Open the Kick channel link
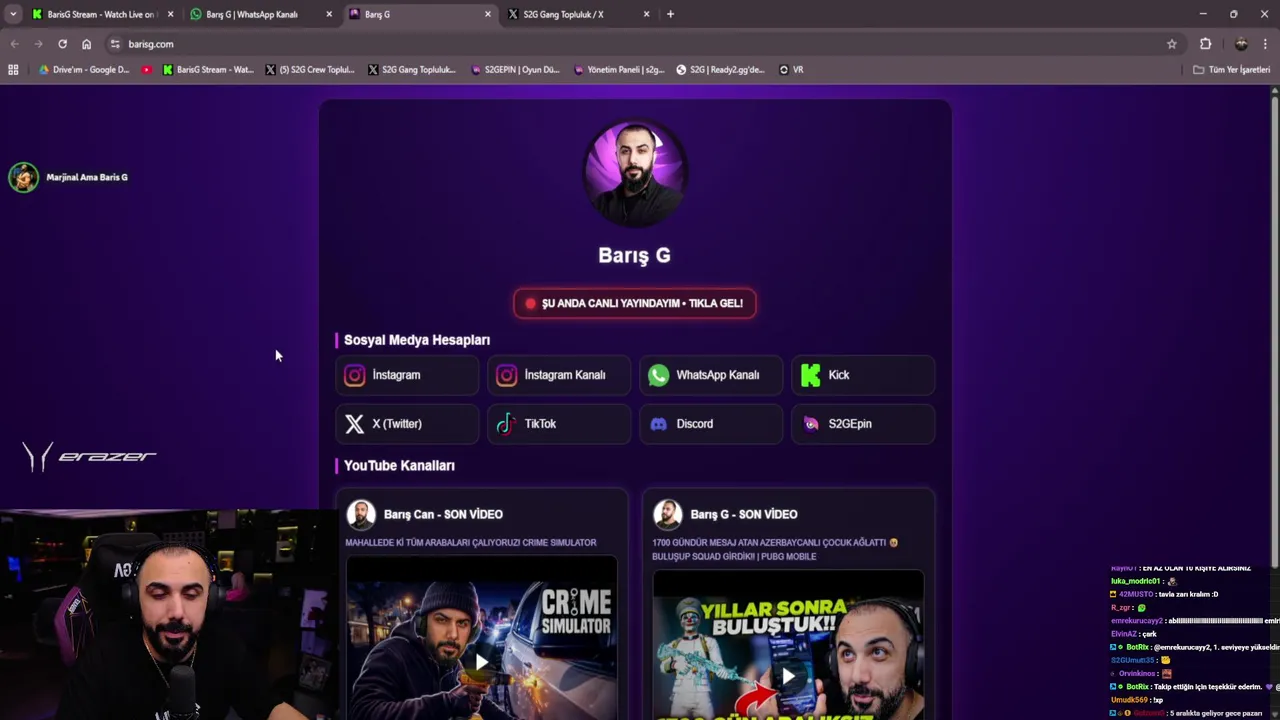 863,375
